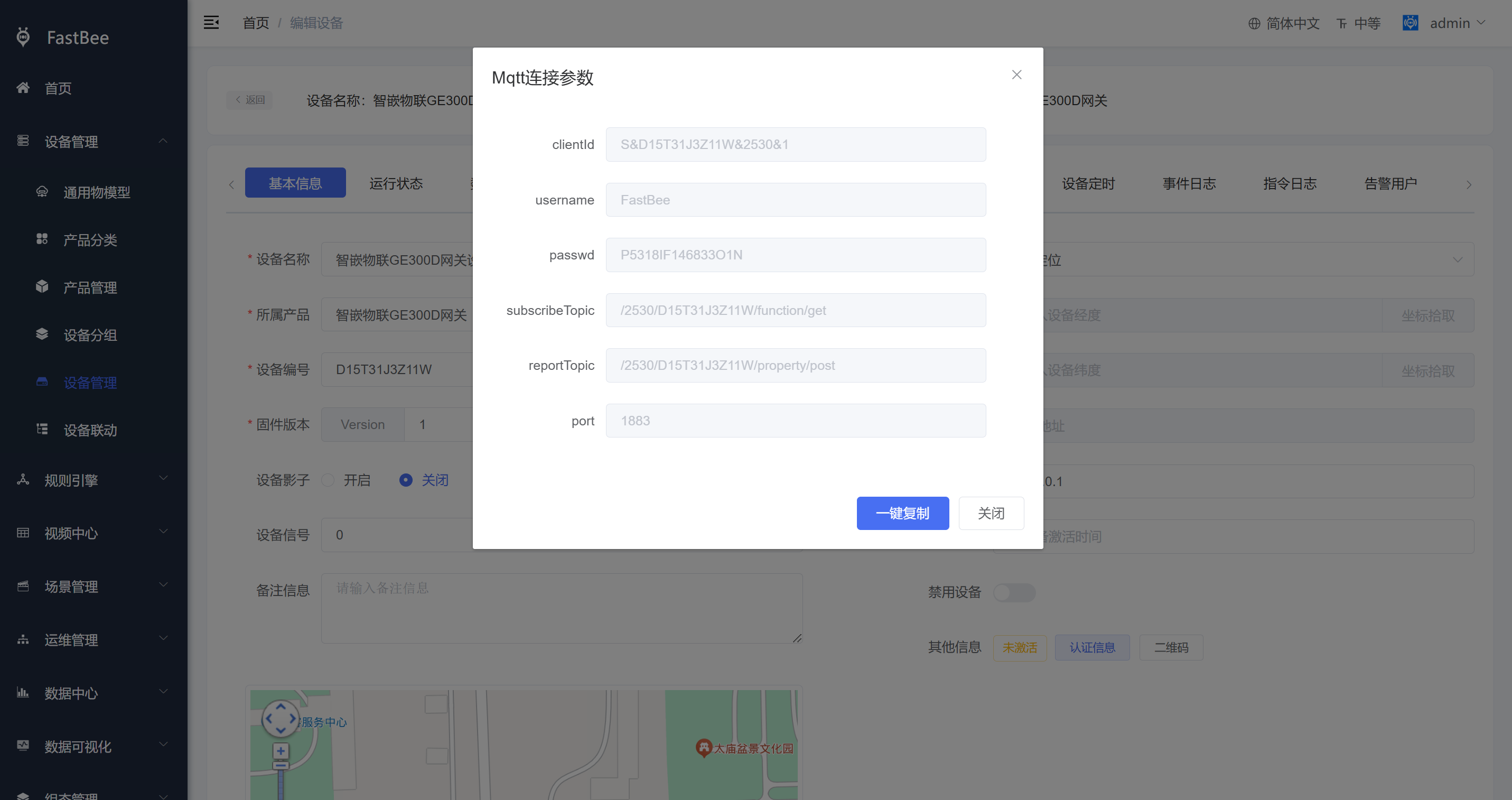Click the port field showing 1883
Viewport: 1512px width, 800px height.
[796, 421]
